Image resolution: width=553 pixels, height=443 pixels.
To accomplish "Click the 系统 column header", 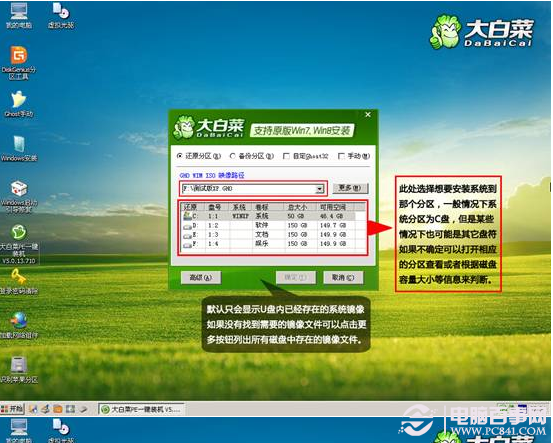I will click(241, 207).
